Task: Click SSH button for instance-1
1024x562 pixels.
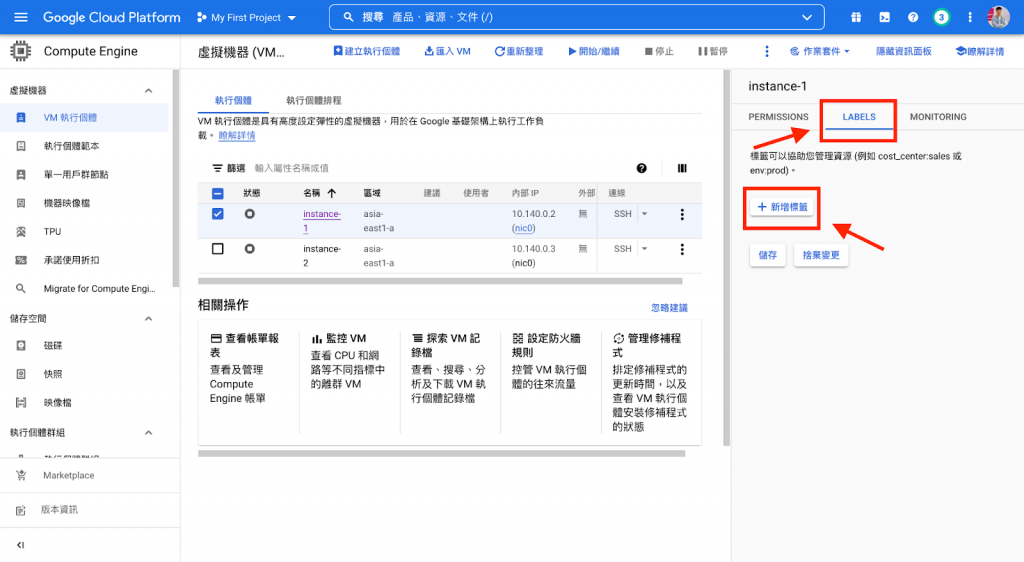Action: [622, 214]
